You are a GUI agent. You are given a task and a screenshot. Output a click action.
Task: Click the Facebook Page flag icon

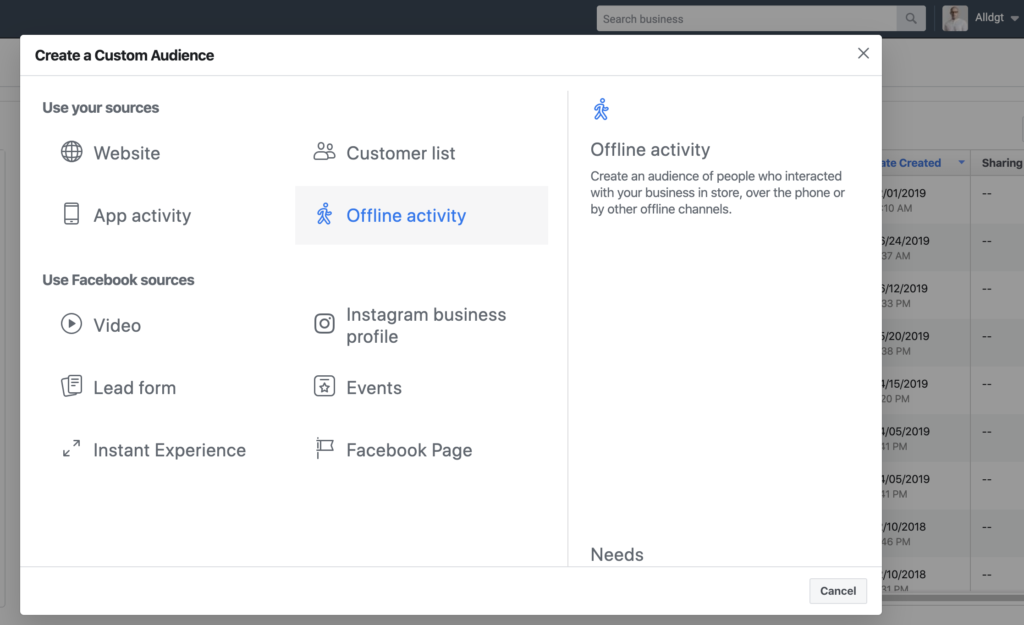click(325, 448)
